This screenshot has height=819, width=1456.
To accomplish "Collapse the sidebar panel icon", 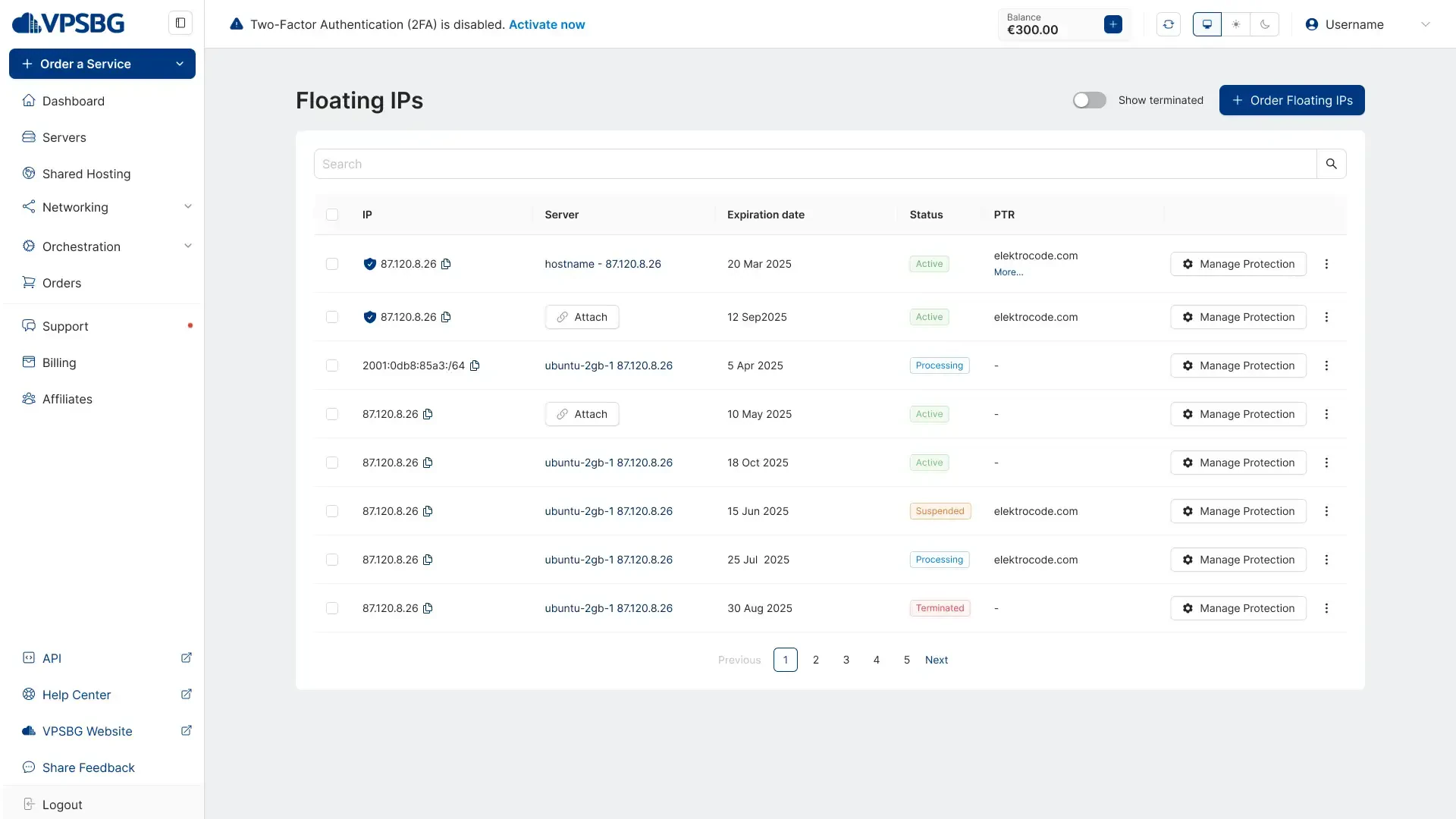I will (180, 23).
